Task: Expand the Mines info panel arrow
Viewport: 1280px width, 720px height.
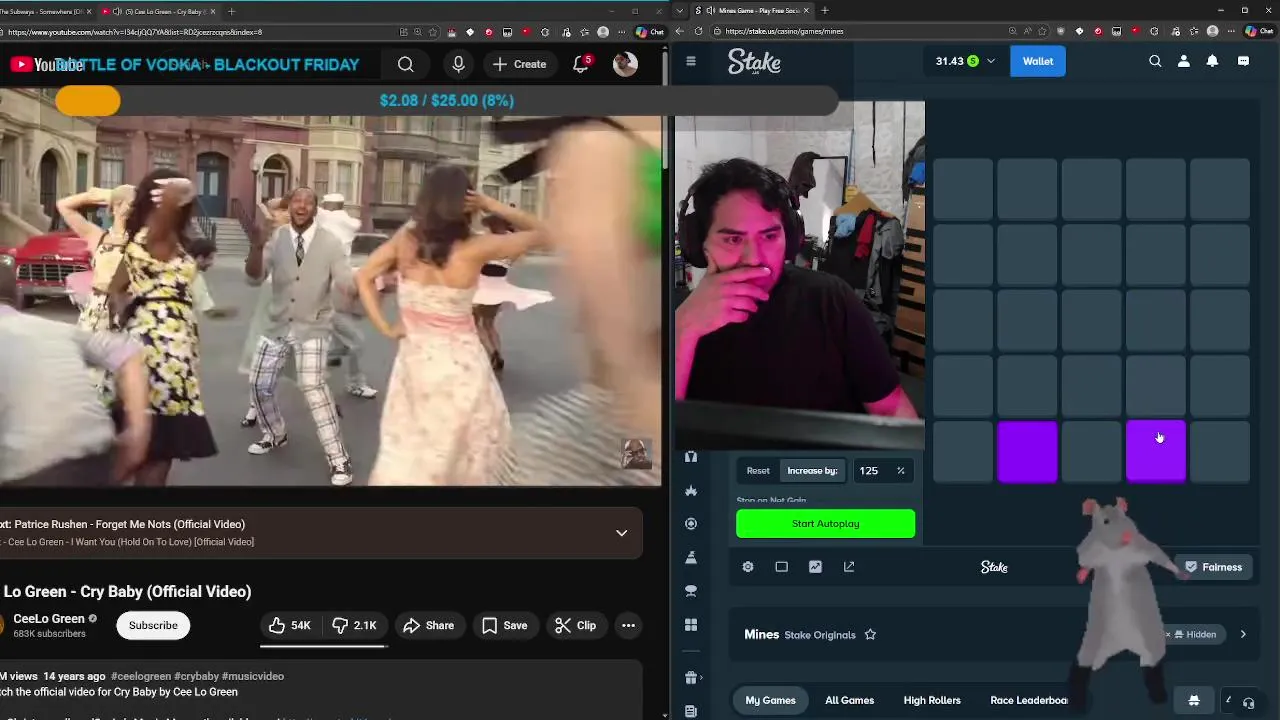Action: click(x=1243, y=634)
